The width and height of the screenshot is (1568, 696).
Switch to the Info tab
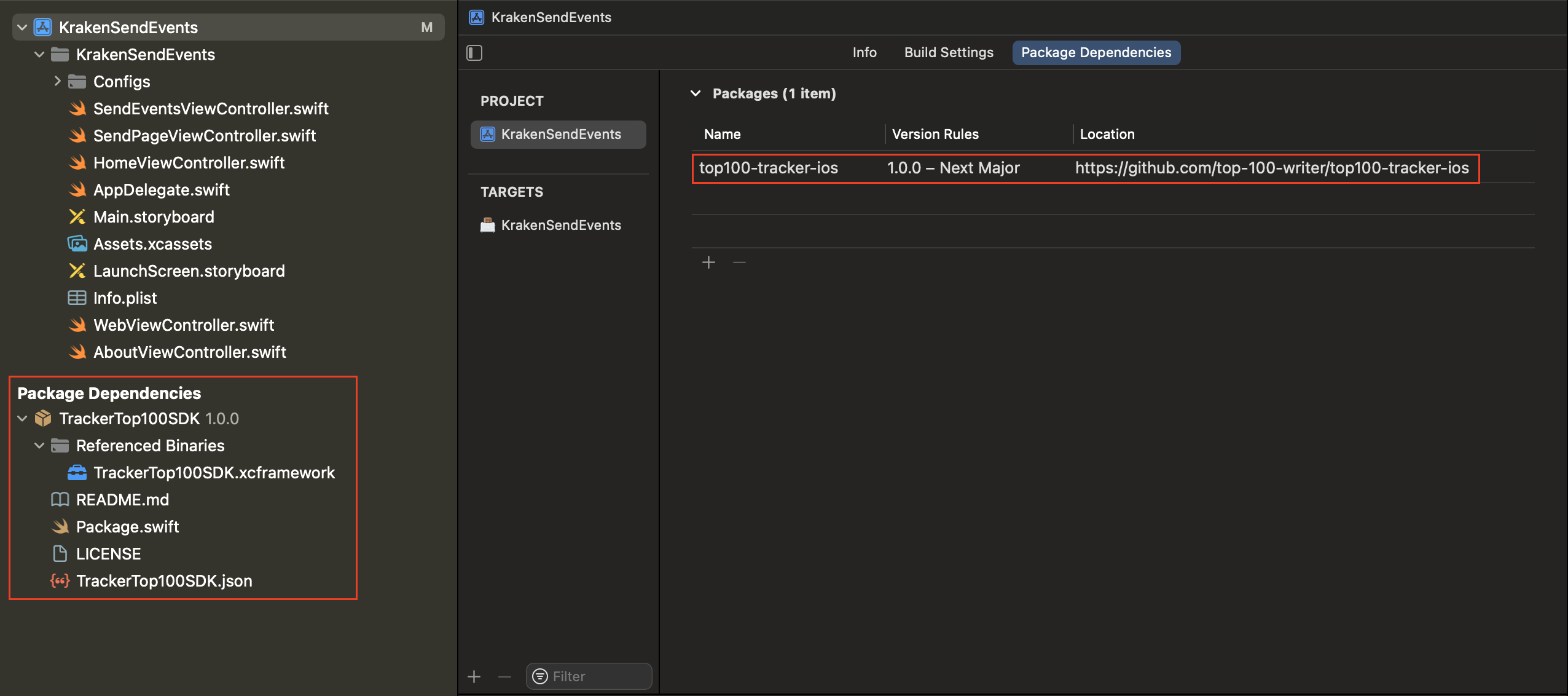click(x=864, y=53)
